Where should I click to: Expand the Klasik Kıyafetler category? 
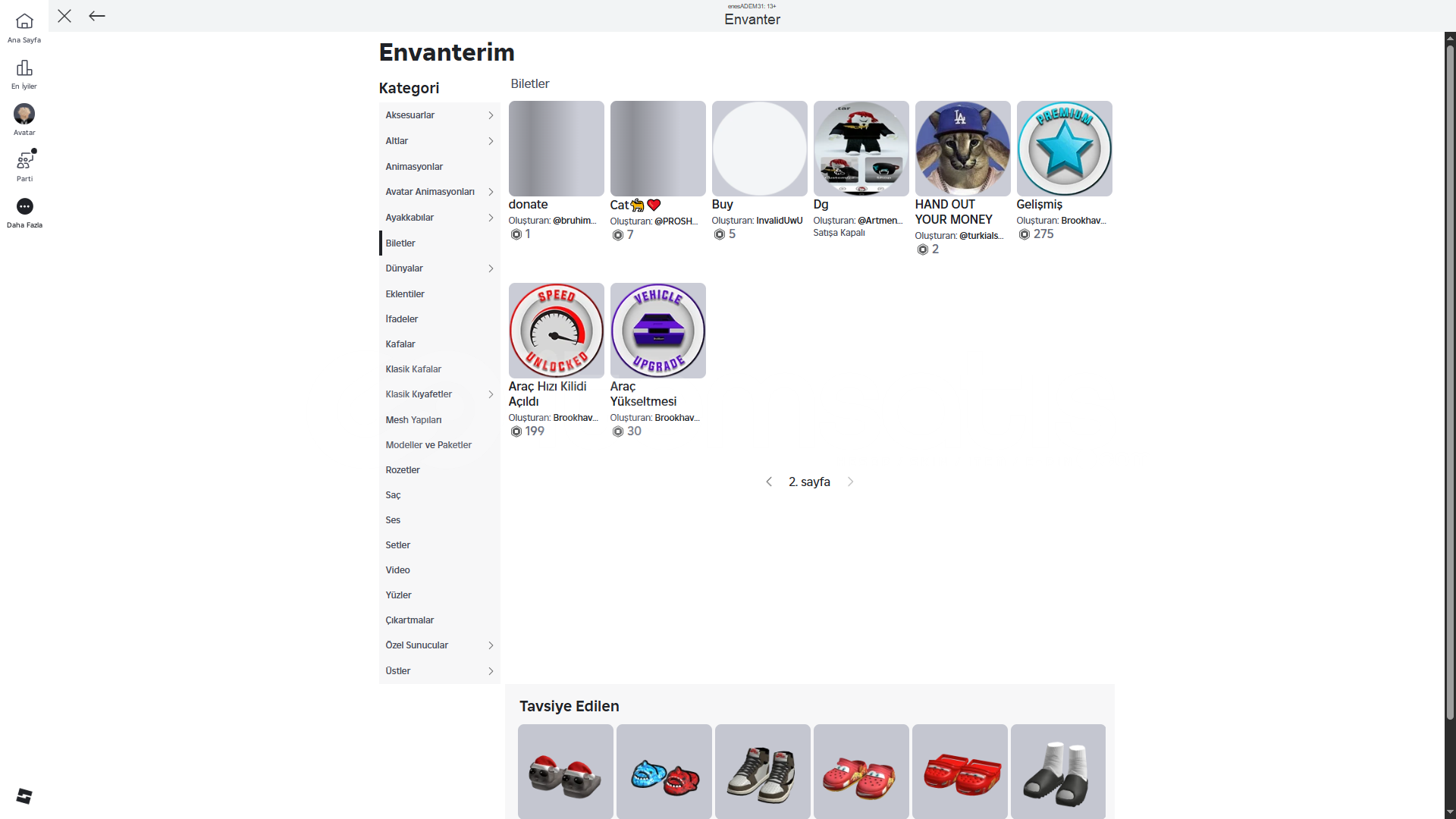click(x=439, y=394)
